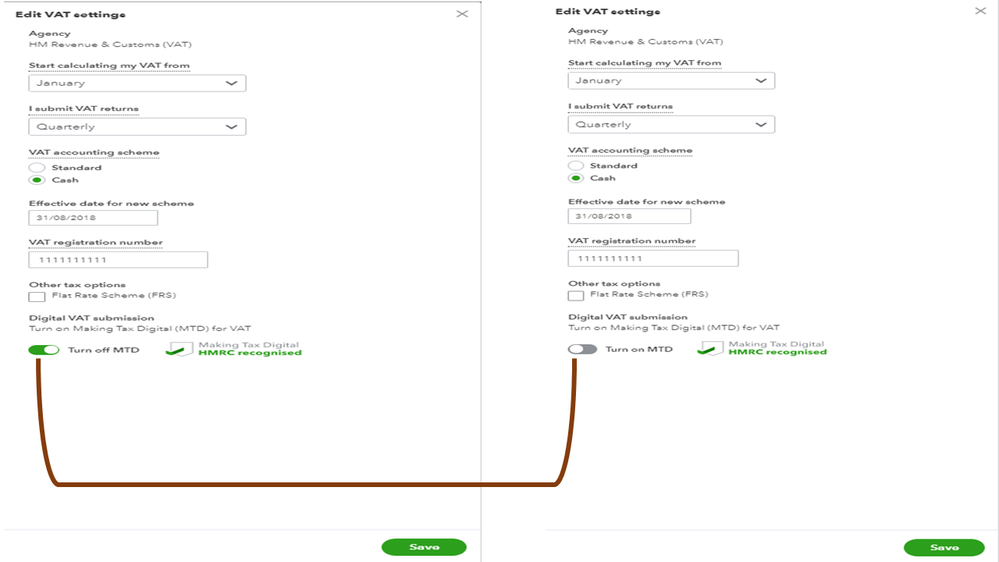The width and height of the screenshot is (999, 562).
Task: Click the HMRC recognised badge in left panel
Action: click(236, 349)
